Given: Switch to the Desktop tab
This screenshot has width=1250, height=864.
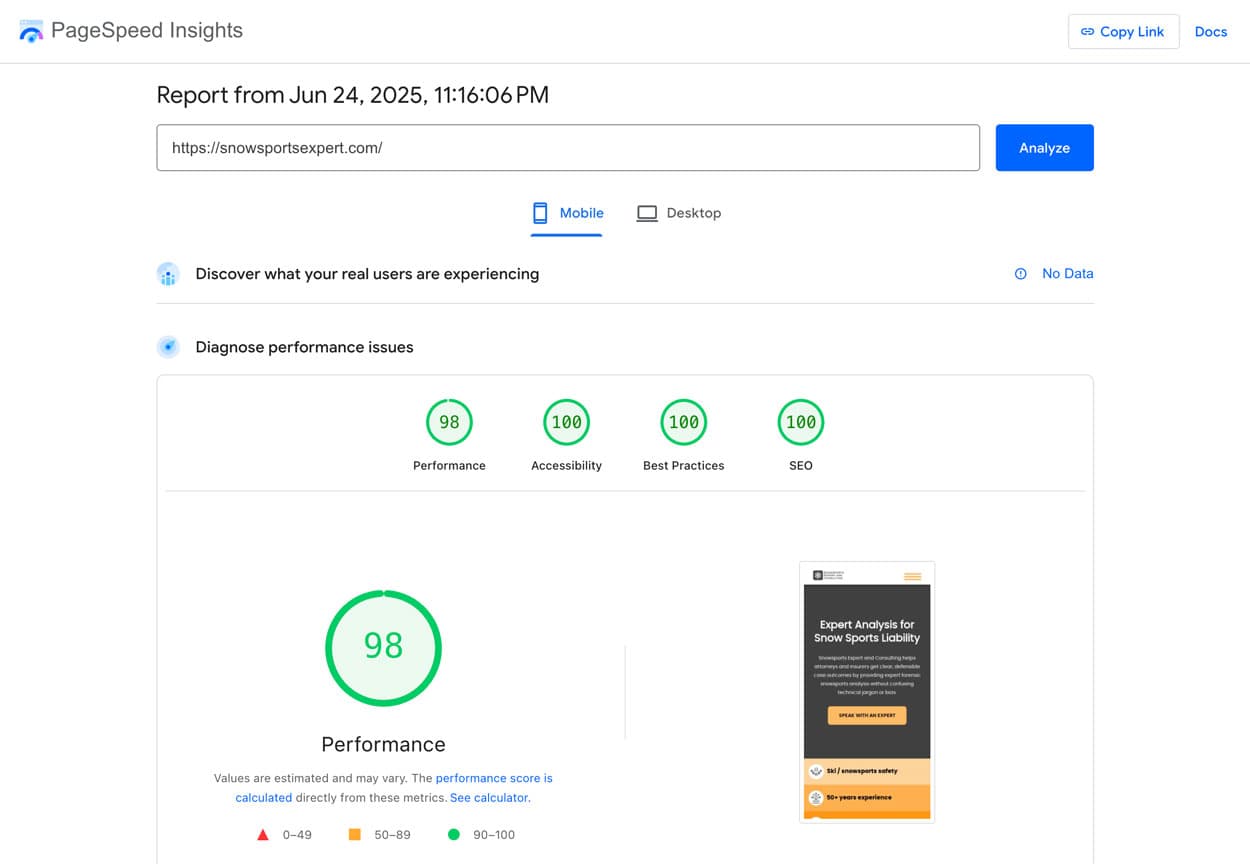Looking at the screenshot, I should (679, 213).
